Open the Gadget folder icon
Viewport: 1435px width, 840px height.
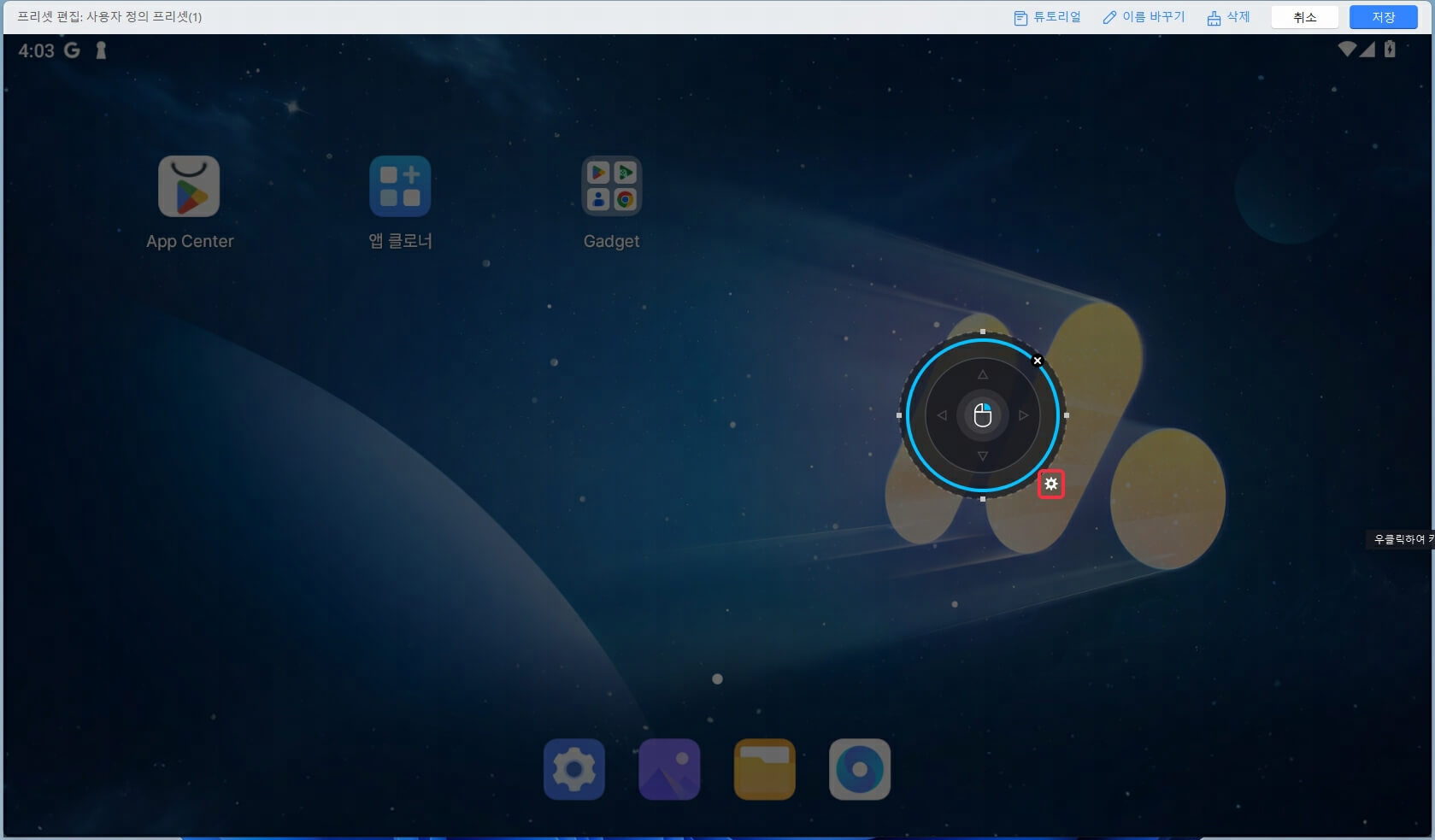coord(611,186)
